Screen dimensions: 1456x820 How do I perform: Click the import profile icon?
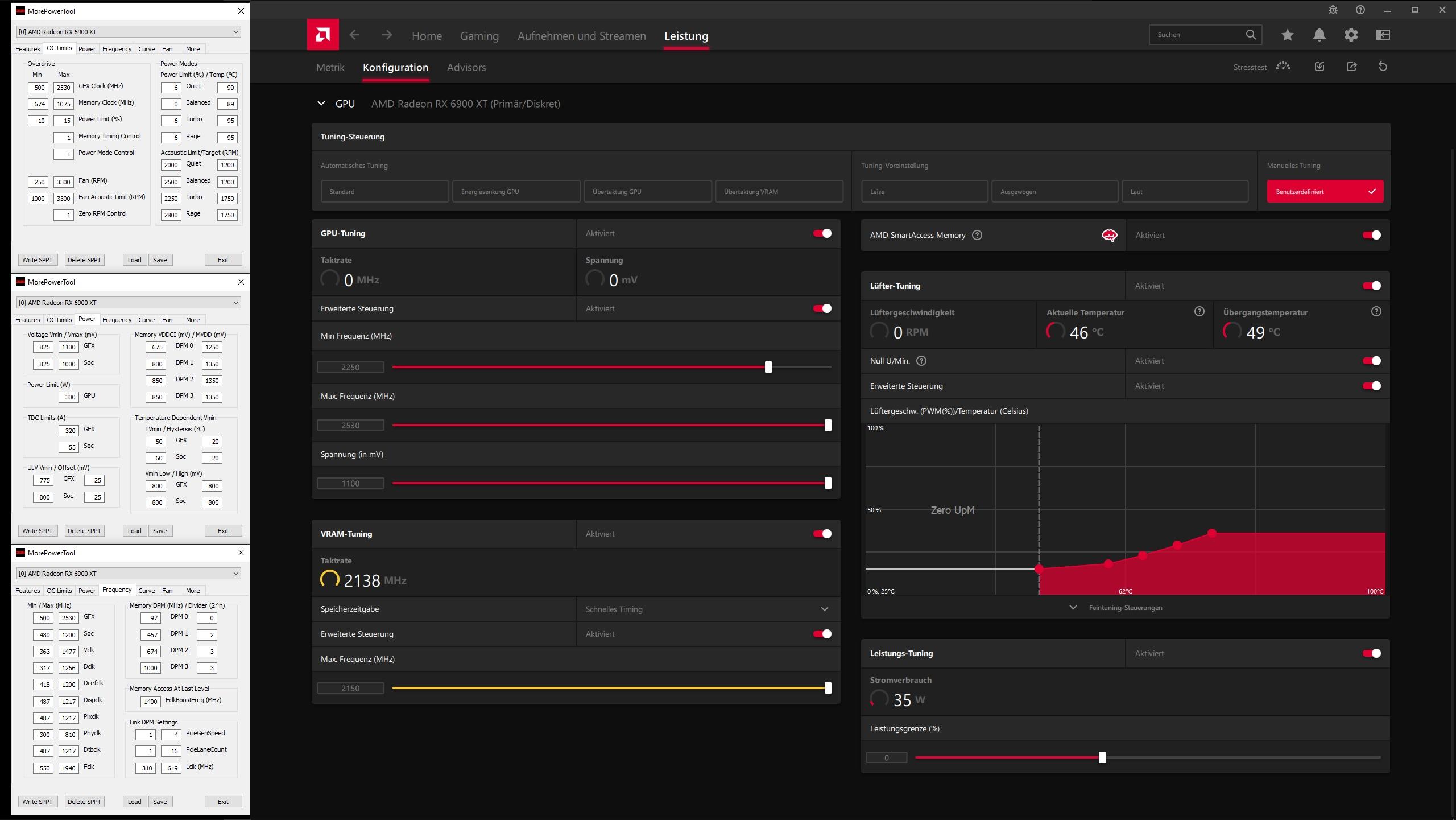(1319, 67)
